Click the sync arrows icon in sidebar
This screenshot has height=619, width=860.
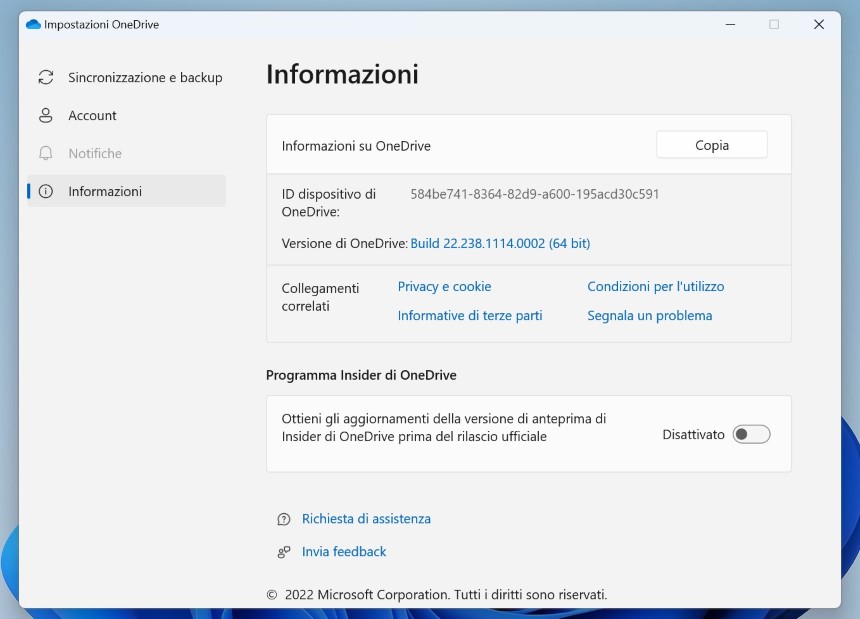(x=46, y=77)
